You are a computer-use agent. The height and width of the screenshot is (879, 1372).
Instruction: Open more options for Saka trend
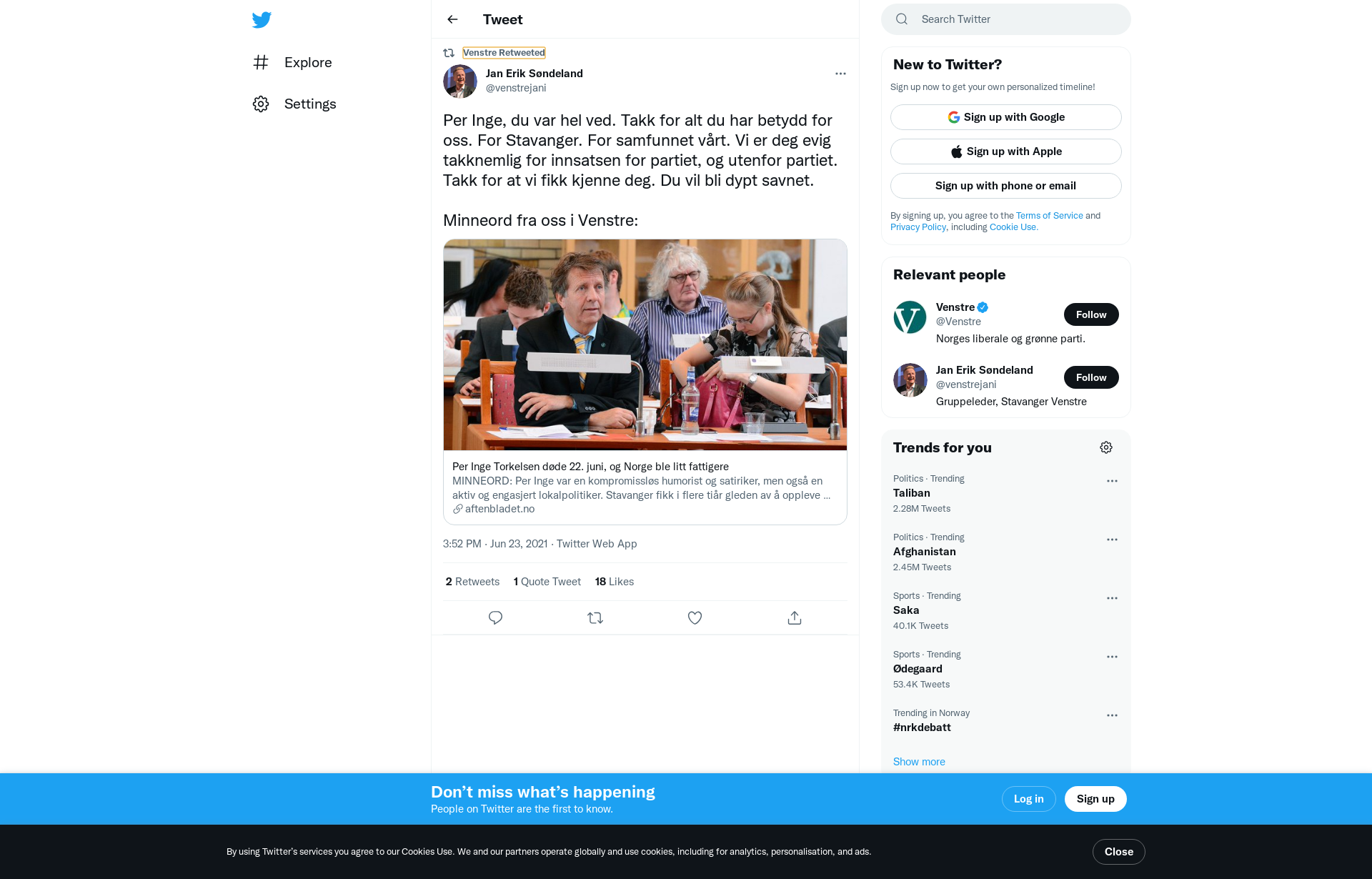point(1112,598)
